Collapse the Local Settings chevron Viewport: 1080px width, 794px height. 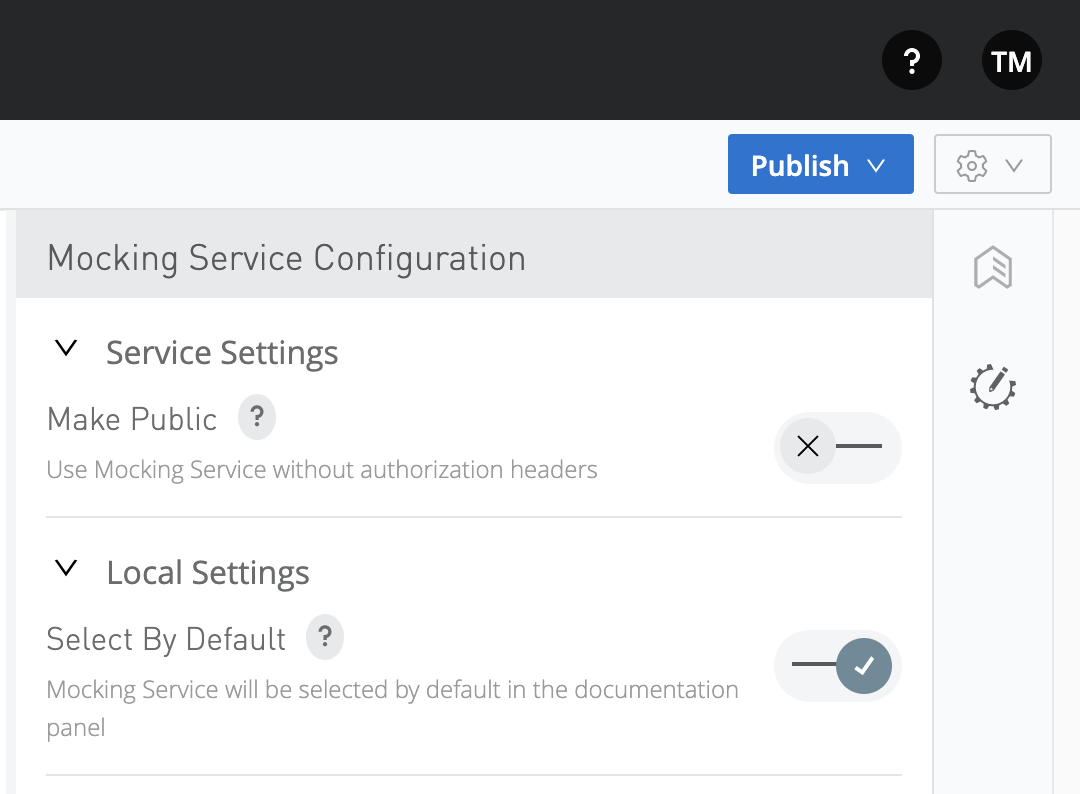tap(66, 569)
